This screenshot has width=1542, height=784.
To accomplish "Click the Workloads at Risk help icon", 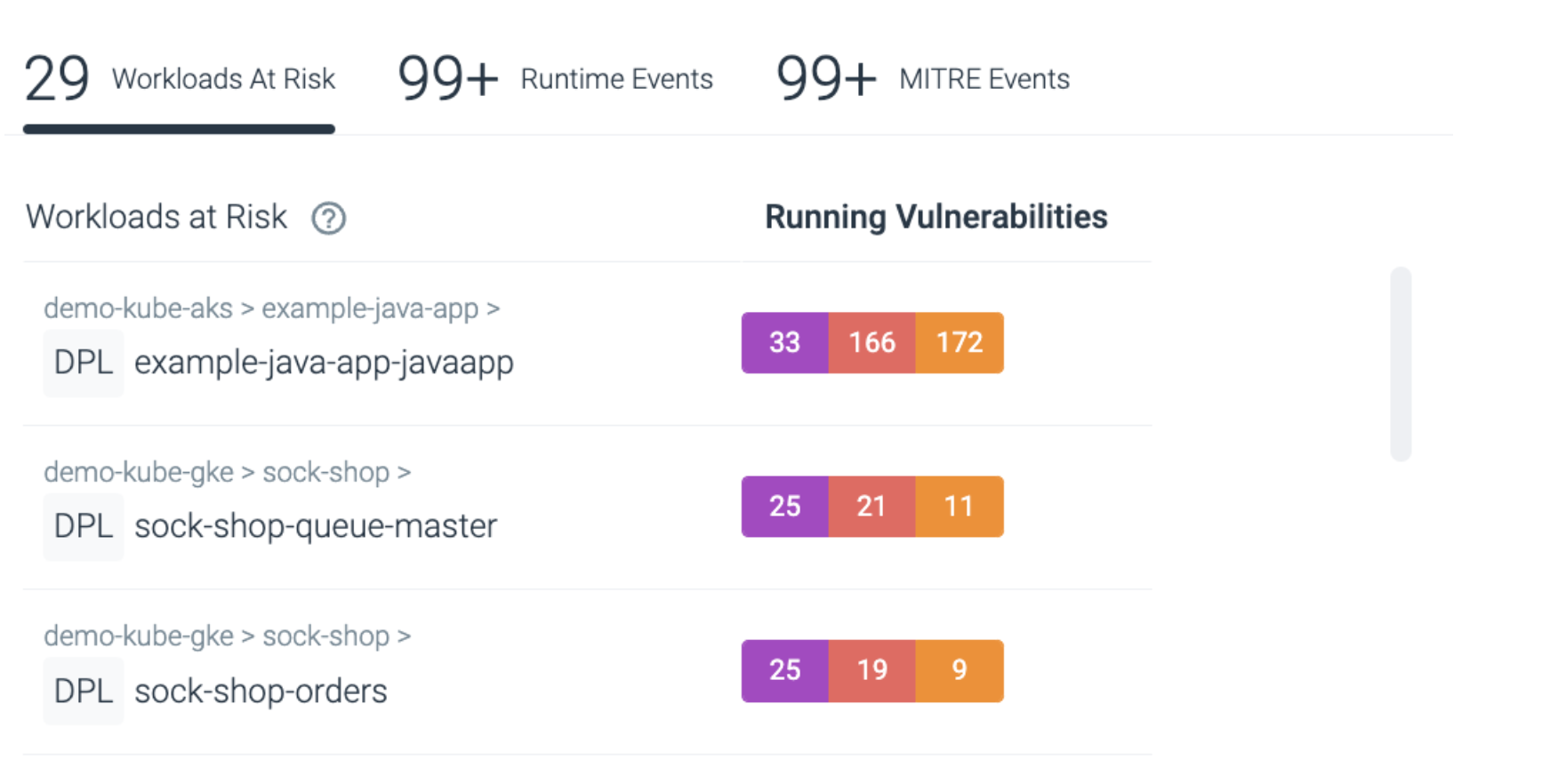I will coord(328,218).
